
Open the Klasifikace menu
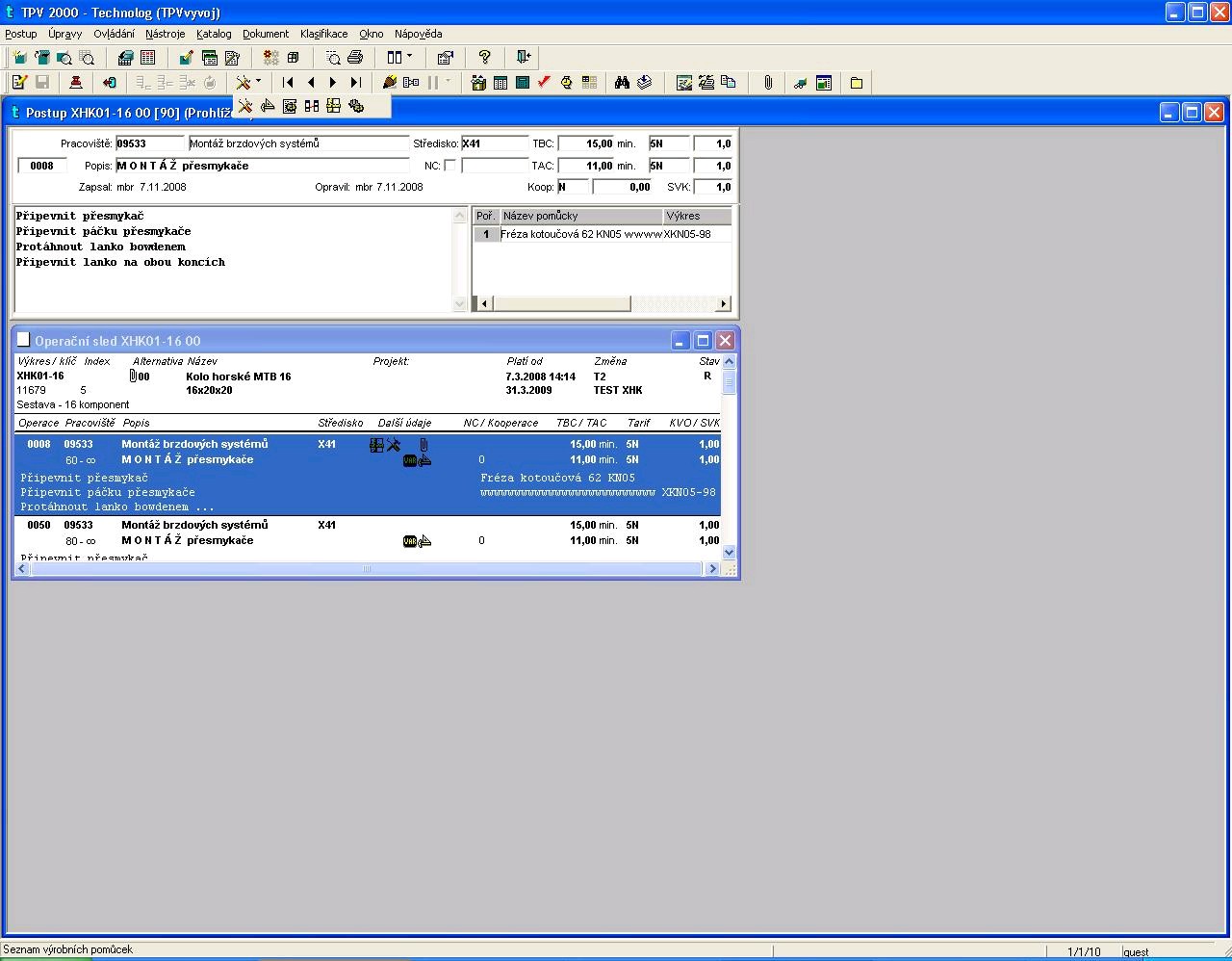click(x=323, y=34)
